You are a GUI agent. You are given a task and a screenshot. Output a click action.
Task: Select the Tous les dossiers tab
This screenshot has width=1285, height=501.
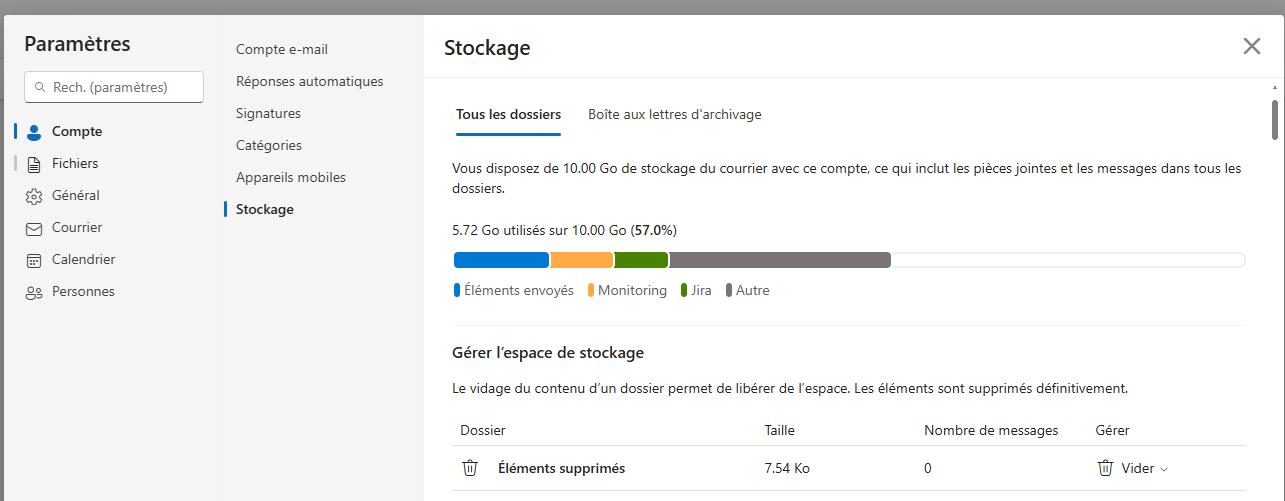(508, 115)
